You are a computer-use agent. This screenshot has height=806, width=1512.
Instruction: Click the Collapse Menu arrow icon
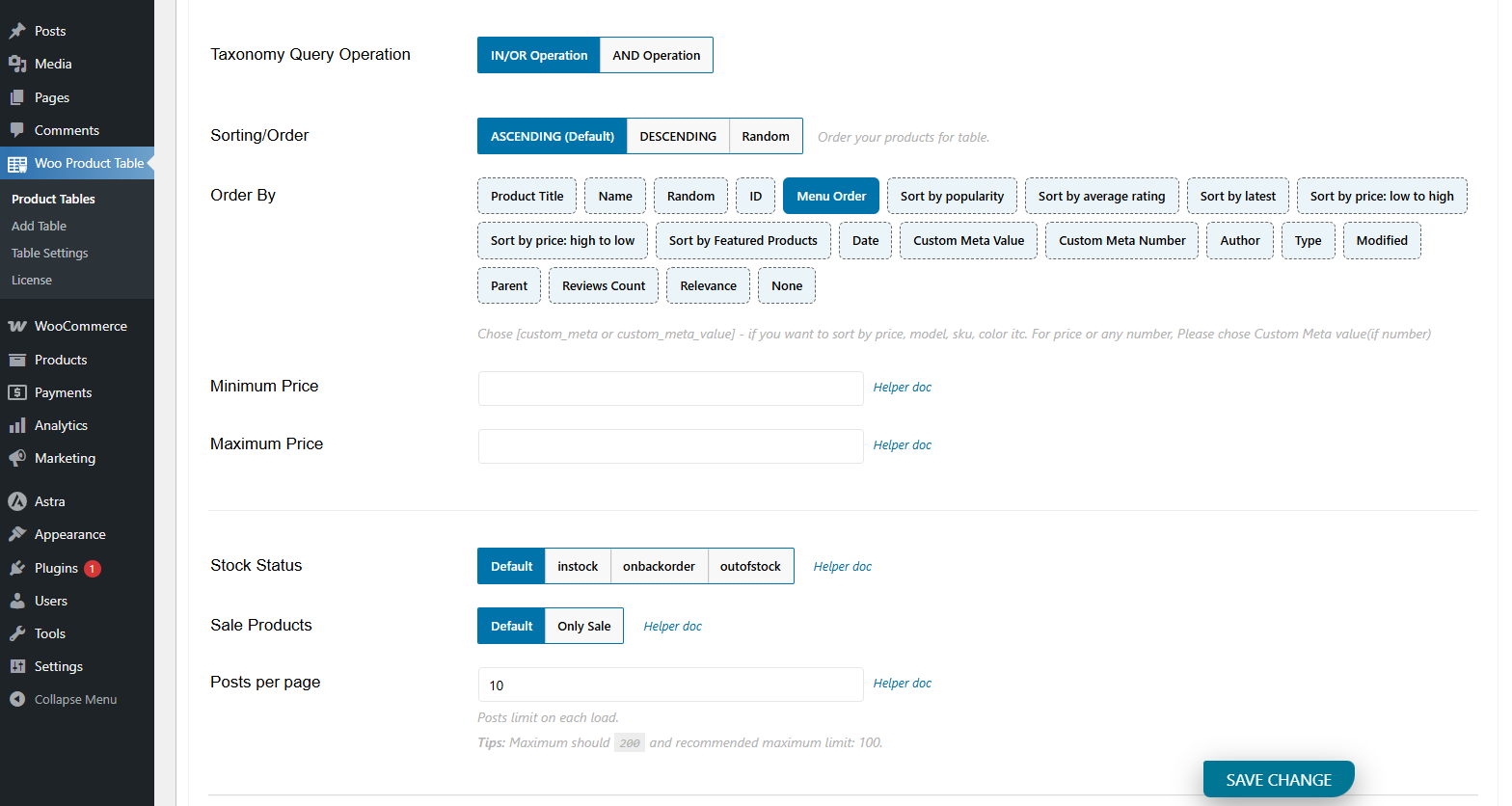point(17,699)
